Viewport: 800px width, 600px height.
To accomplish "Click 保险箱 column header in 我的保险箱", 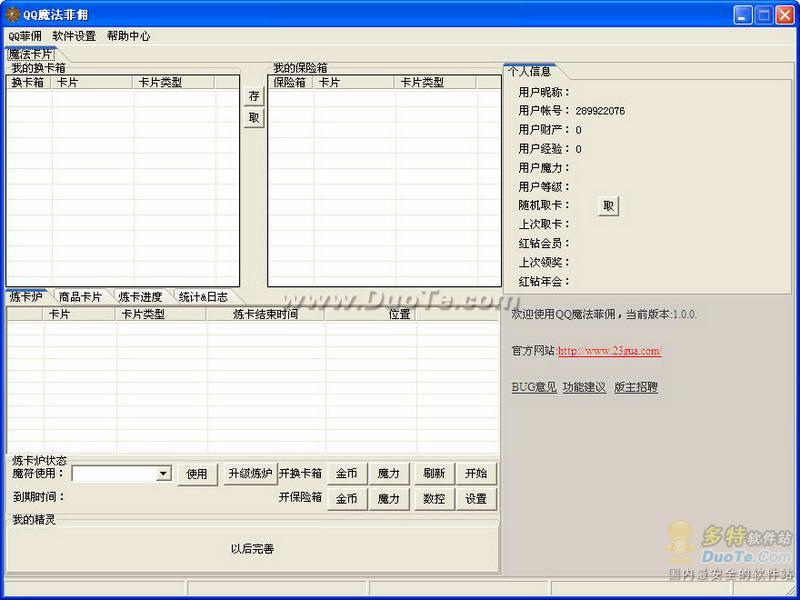I will (291, 83).
